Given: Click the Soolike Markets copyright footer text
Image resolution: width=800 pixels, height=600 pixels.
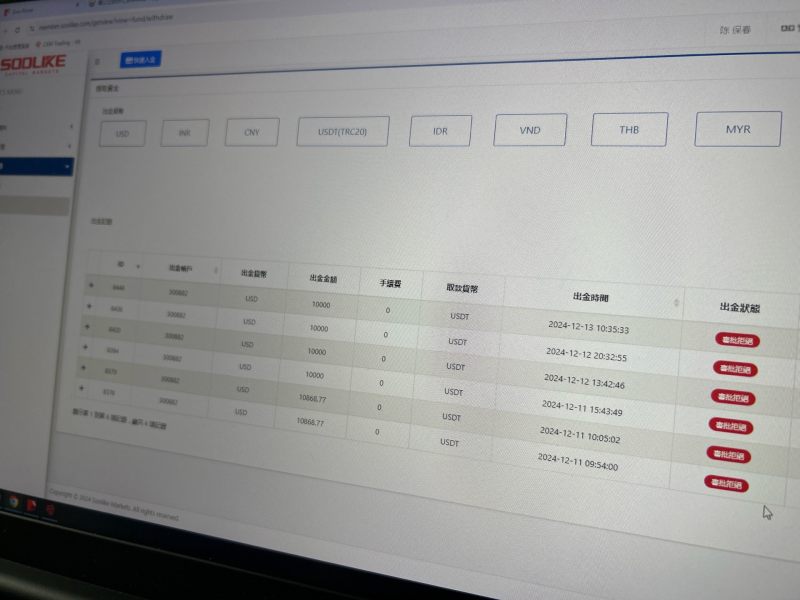Looking at the screenshot, I should pyautogui.click(x=114, y=505).
